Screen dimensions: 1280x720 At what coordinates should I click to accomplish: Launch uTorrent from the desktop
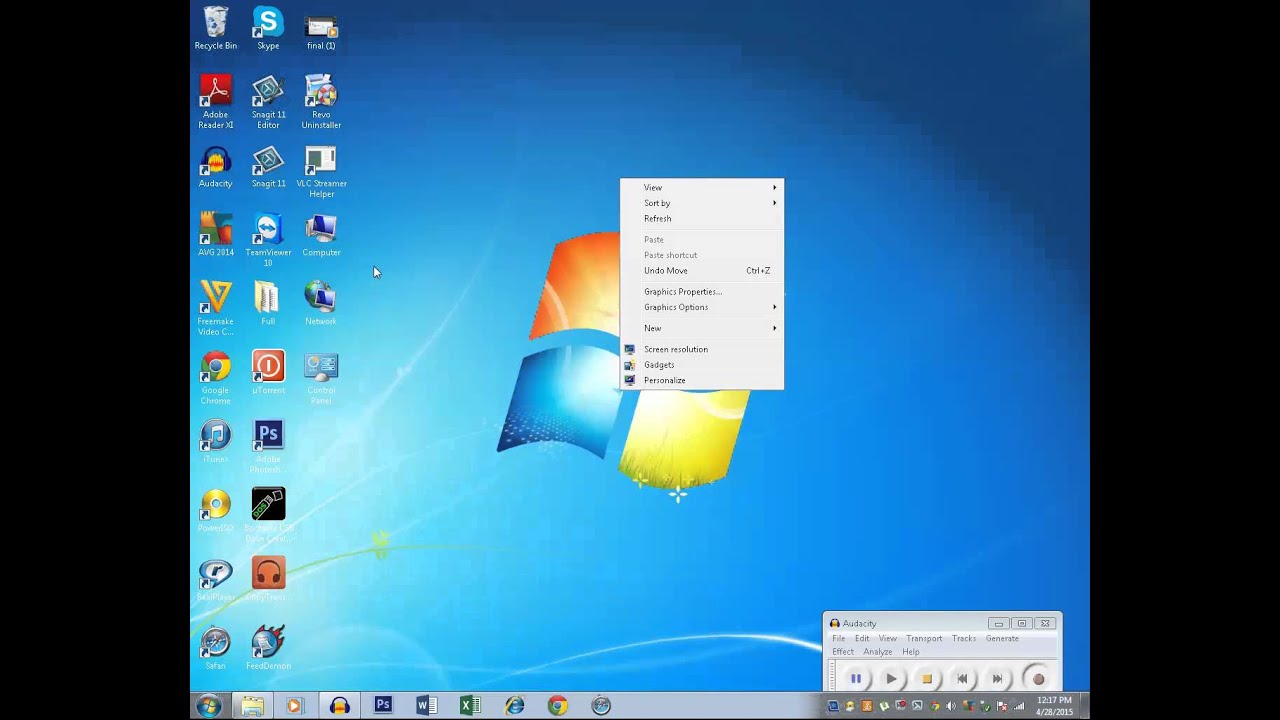click(x=267, y=367)
